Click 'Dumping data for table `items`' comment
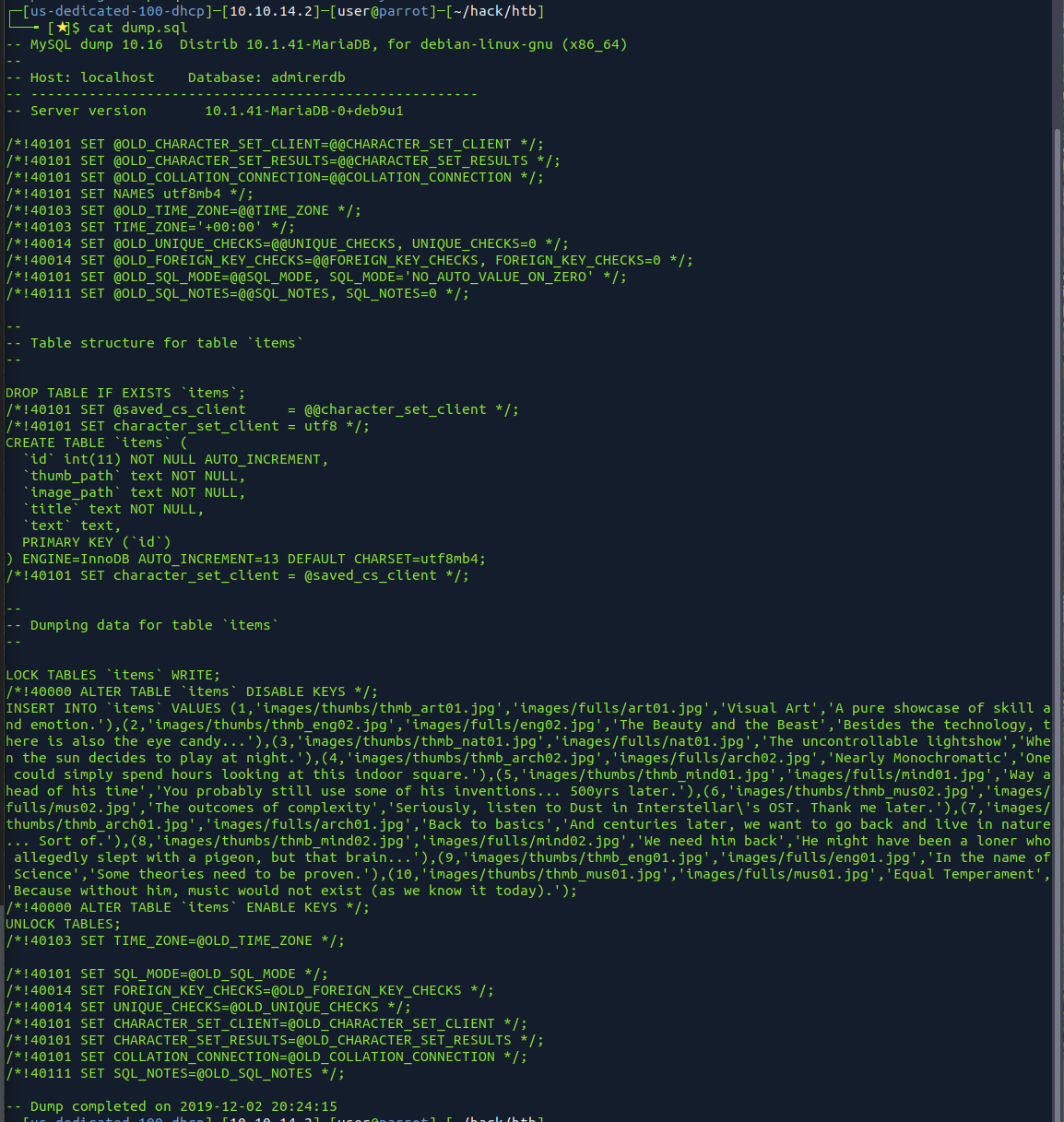 click(x=142, y=625)
